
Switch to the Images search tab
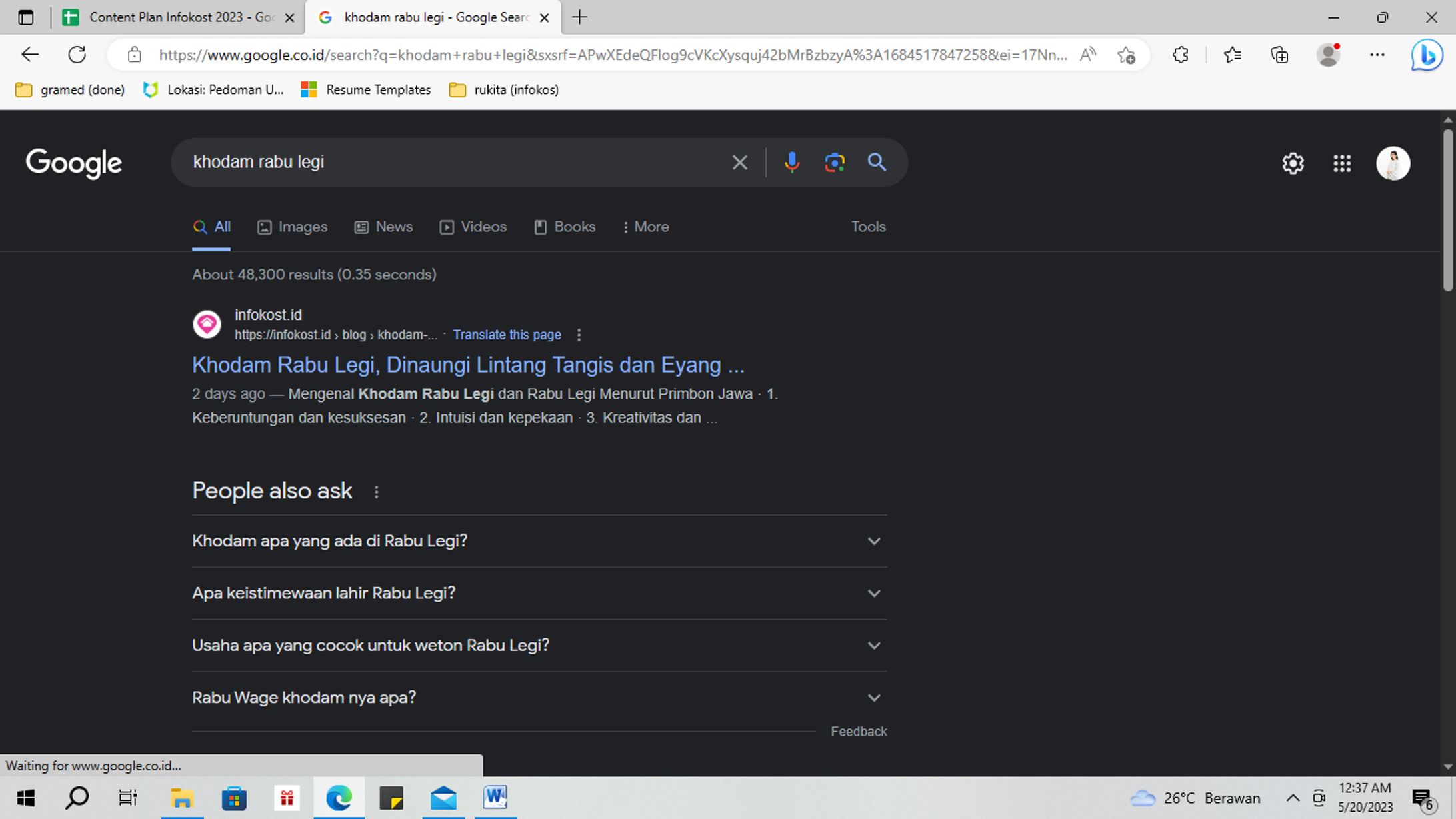tap(301, 227)
